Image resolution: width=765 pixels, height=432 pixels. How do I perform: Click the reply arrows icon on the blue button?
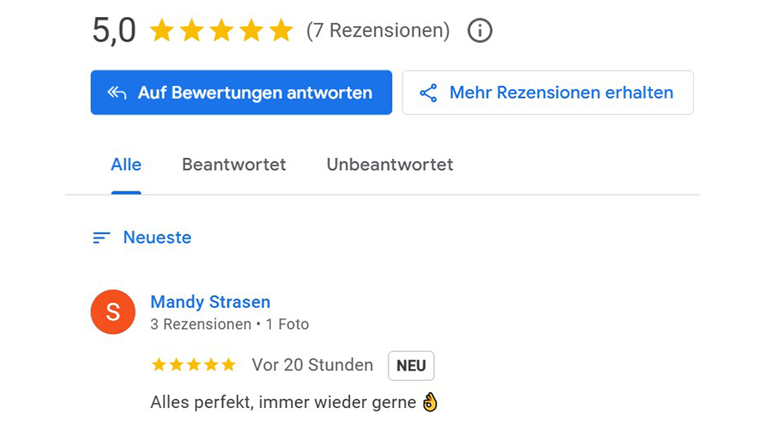point(117,93)
